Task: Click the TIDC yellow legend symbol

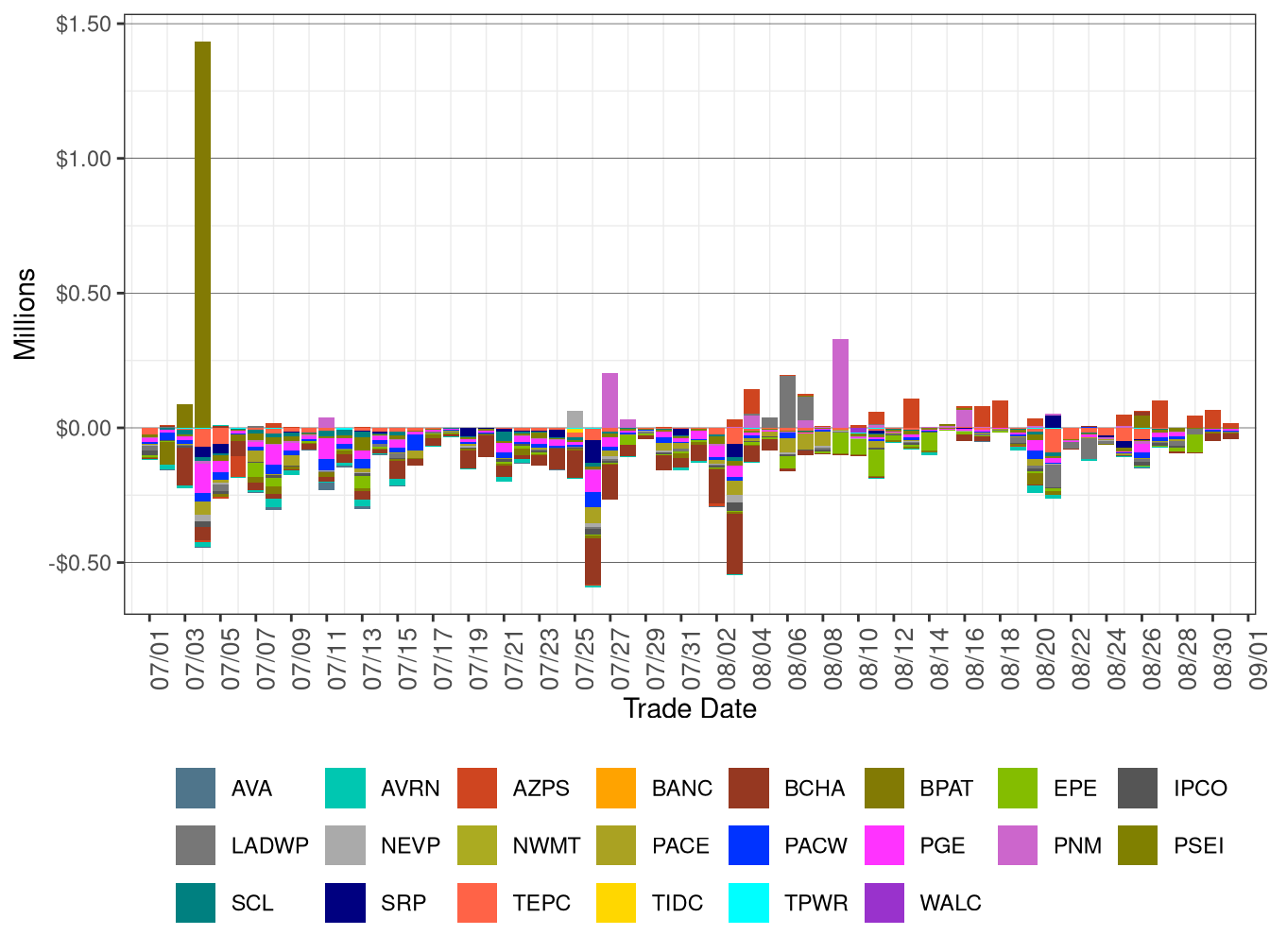Action: click(x=614, y=904)
